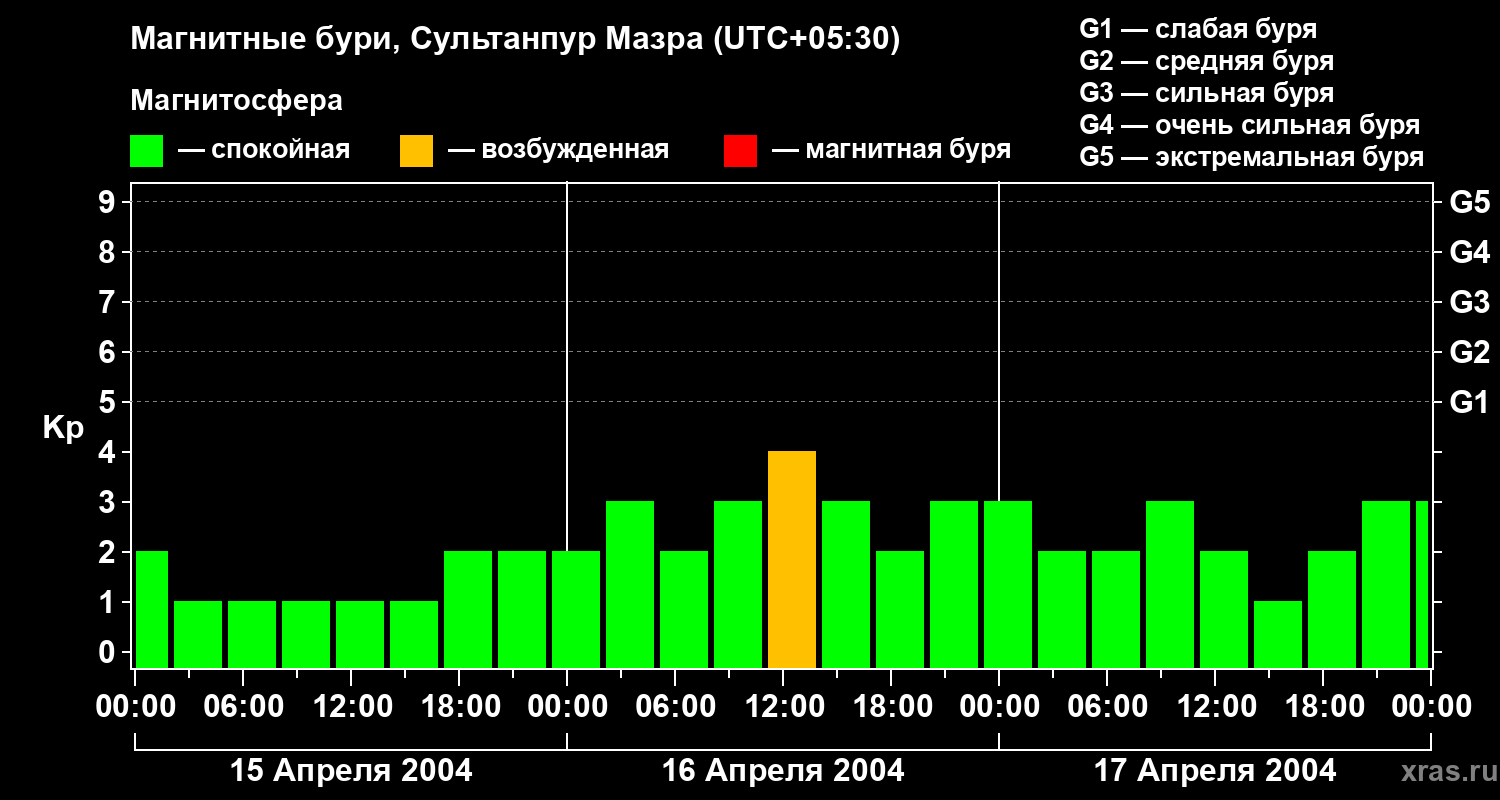Image resolution: width=1500 pixels, height=800 pixels.
Task: Click the "17 Апреля 2004" date label
Action: 1215,771
